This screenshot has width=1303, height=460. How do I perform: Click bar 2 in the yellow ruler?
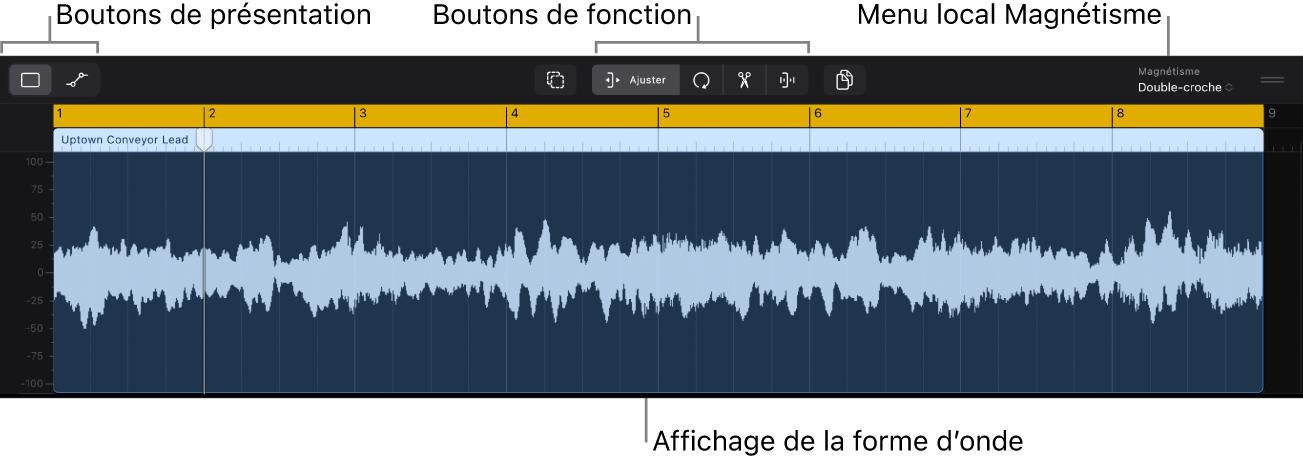pyautogui.click(x=212, y=114)
